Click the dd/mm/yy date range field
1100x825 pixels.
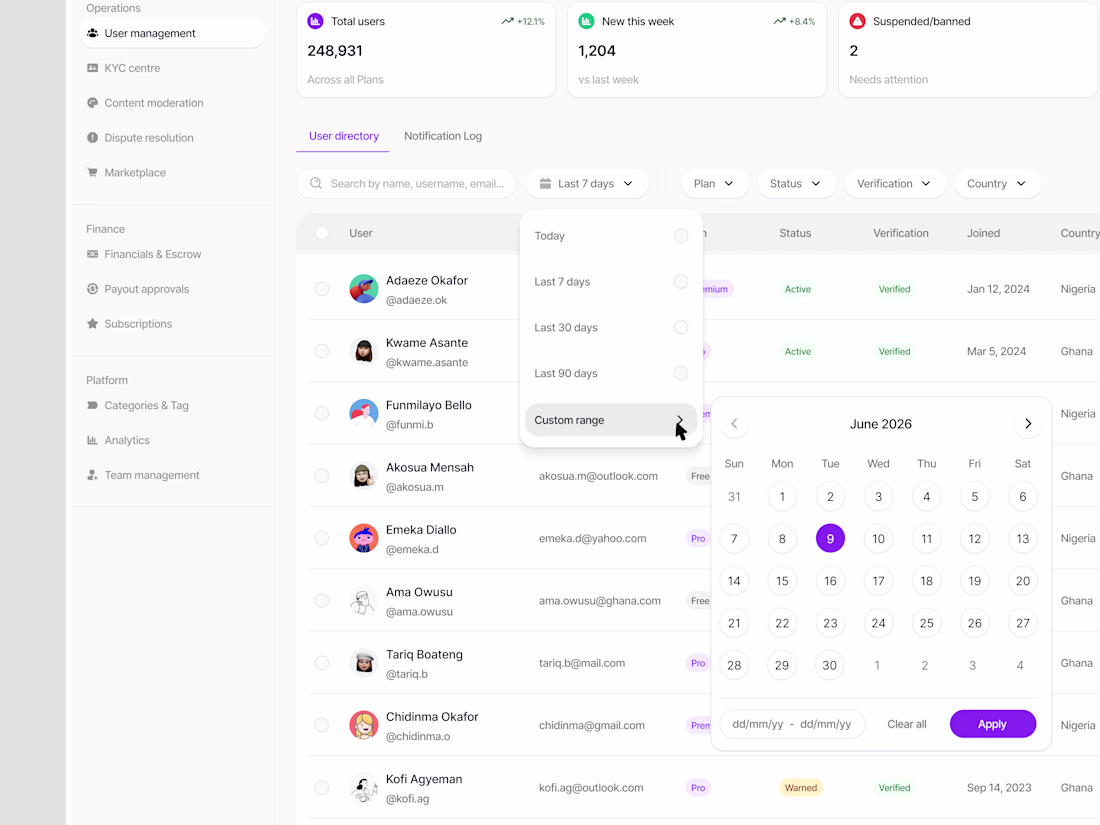[x=792, y=724]
